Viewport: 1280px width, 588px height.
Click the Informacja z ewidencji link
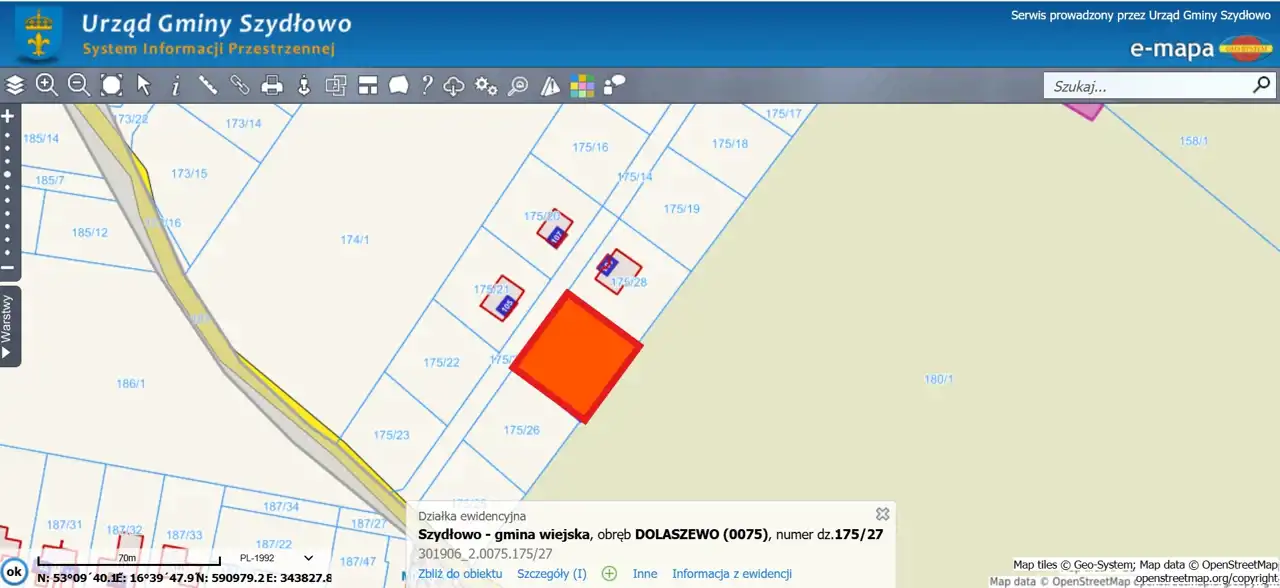pos(731,574)
